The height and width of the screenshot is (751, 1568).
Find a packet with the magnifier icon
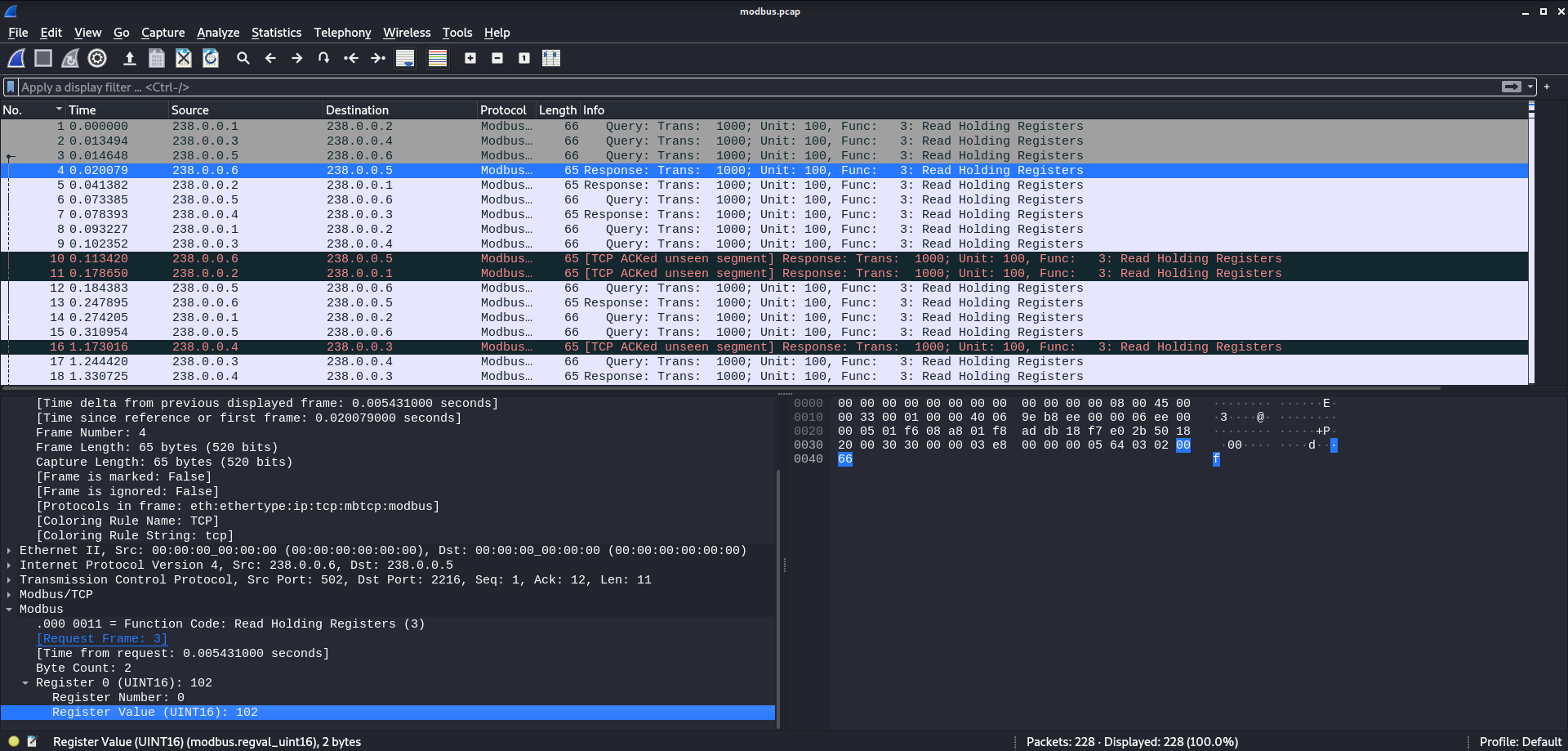click(243, 58)
